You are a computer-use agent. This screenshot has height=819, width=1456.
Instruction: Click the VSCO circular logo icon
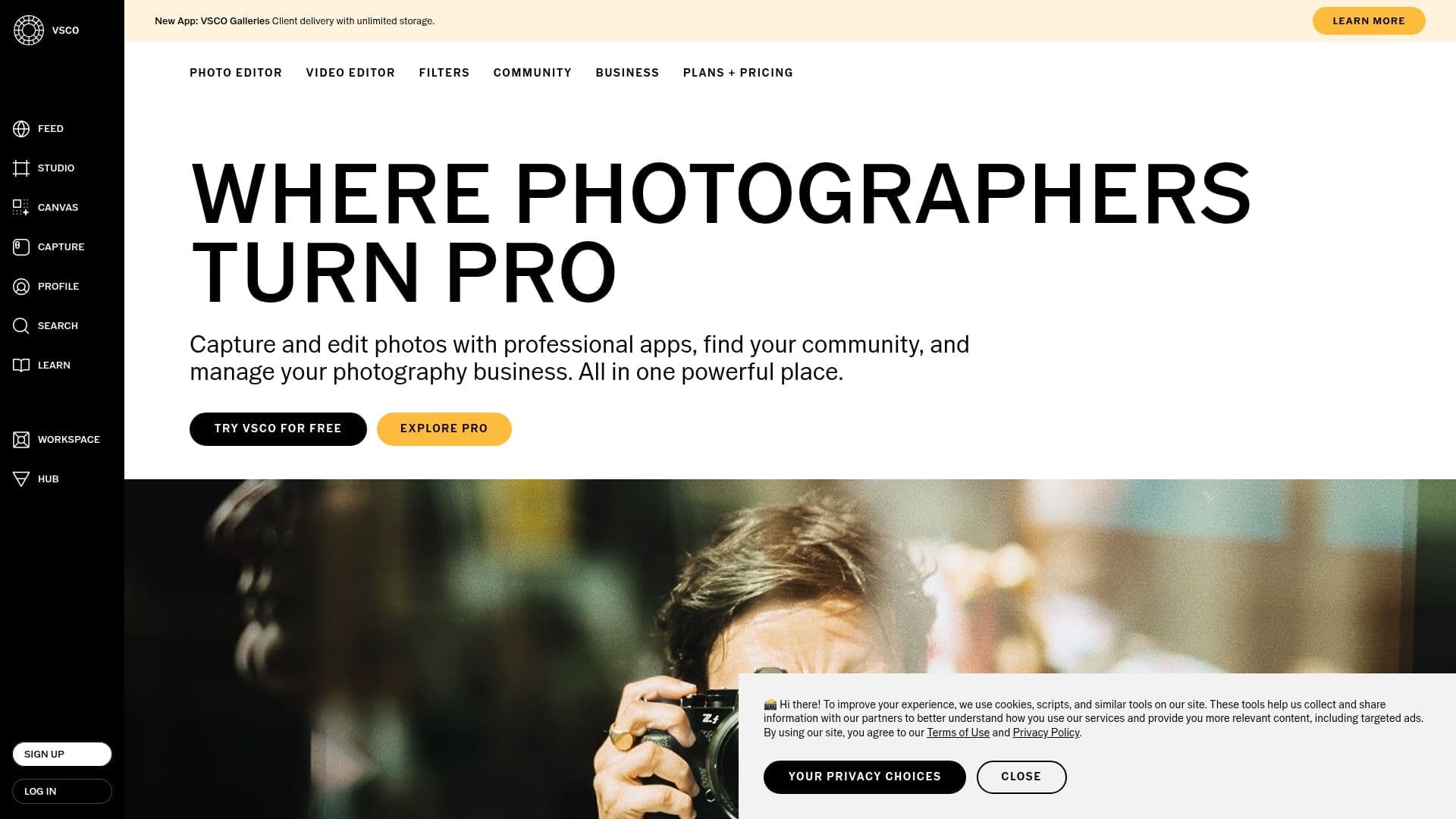[x=29, y=30]
